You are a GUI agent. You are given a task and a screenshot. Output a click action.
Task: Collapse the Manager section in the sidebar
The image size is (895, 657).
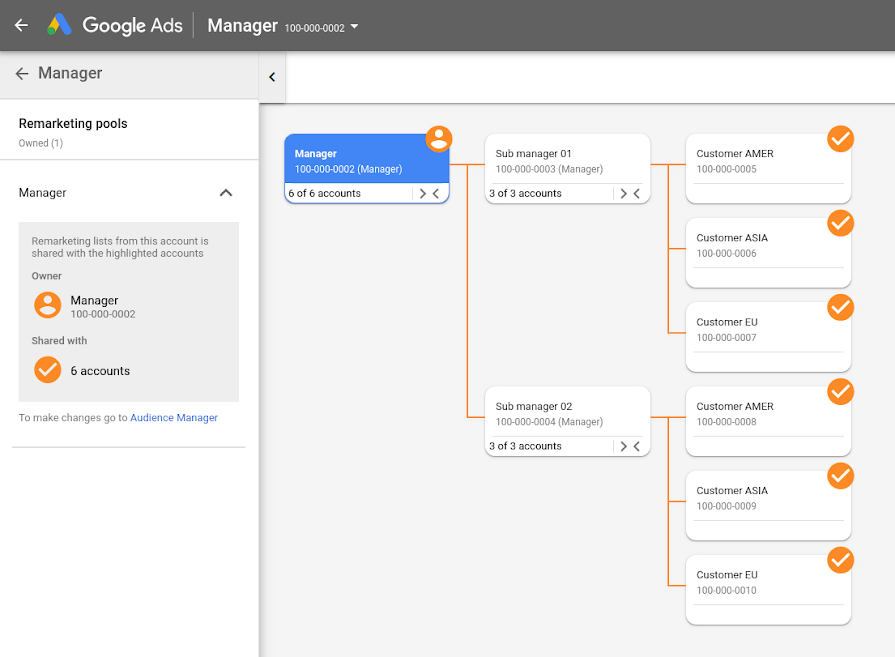point(226,193)
